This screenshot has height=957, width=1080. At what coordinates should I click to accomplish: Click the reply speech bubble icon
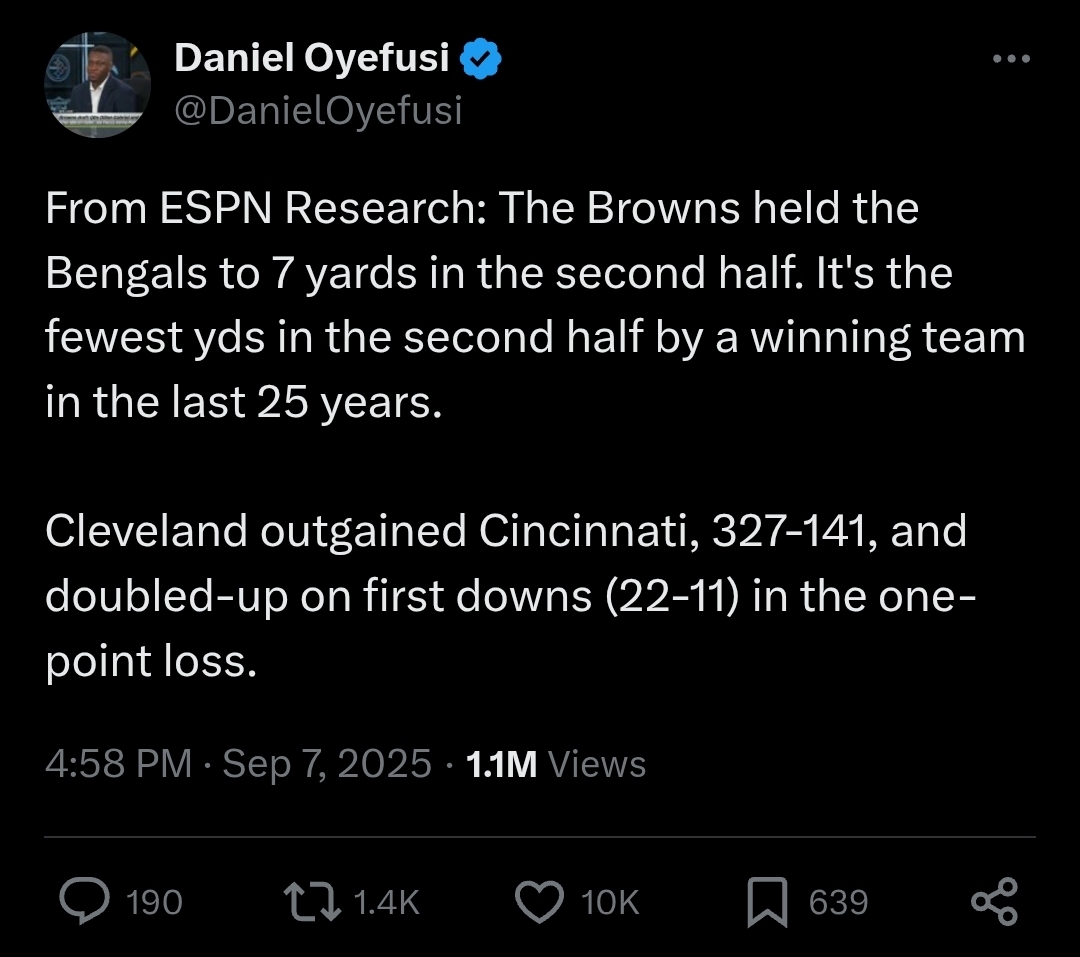(84, 901)
